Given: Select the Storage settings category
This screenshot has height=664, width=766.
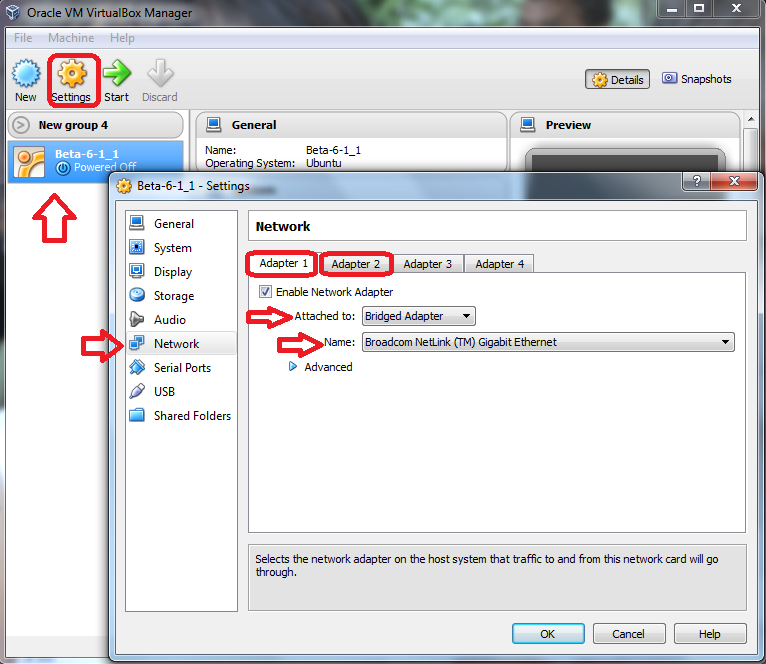Looking at the screenshot, I should [173, 296].
